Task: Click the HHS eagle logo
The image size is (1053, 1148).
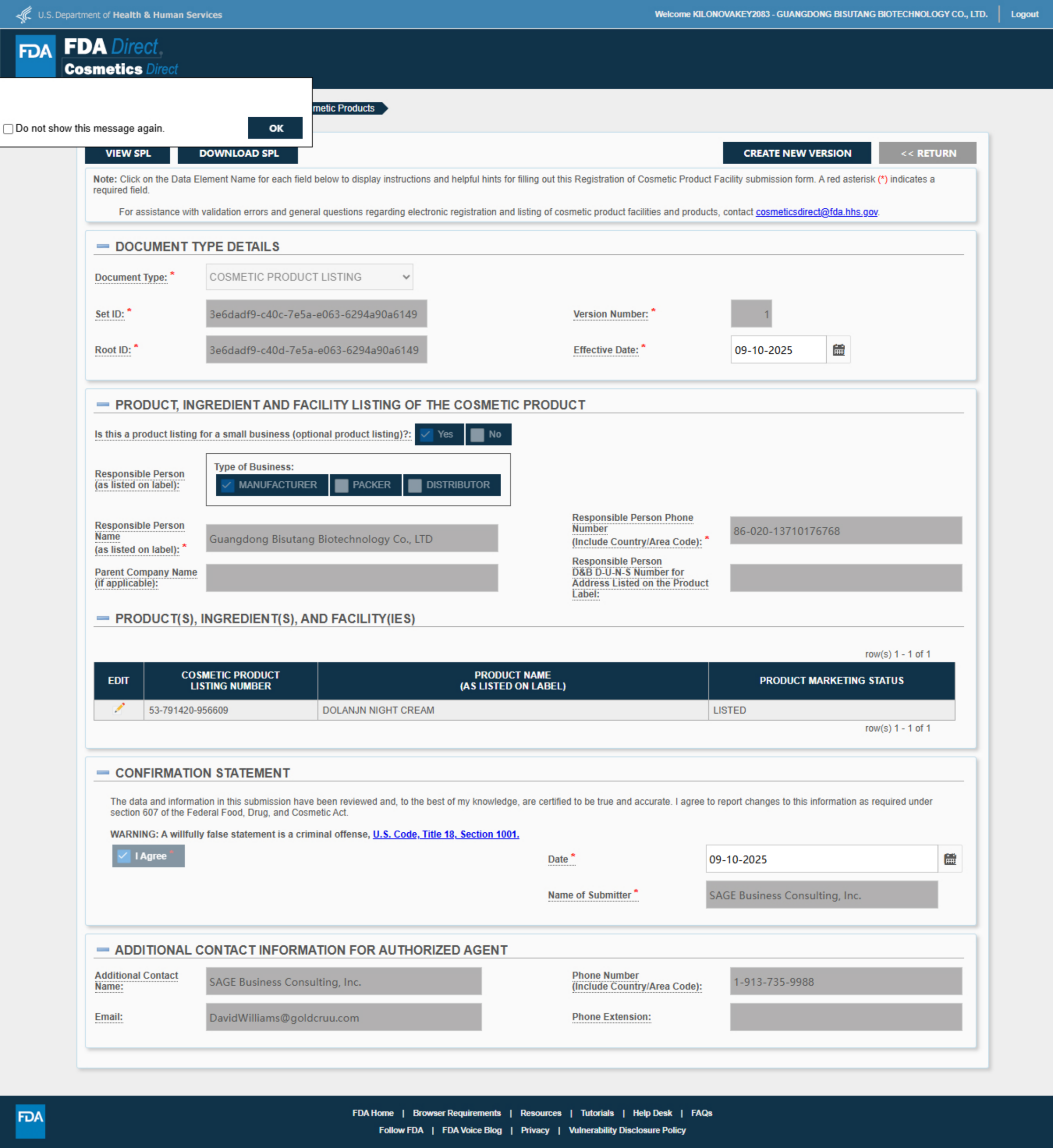Action: (x=24, y=14)
